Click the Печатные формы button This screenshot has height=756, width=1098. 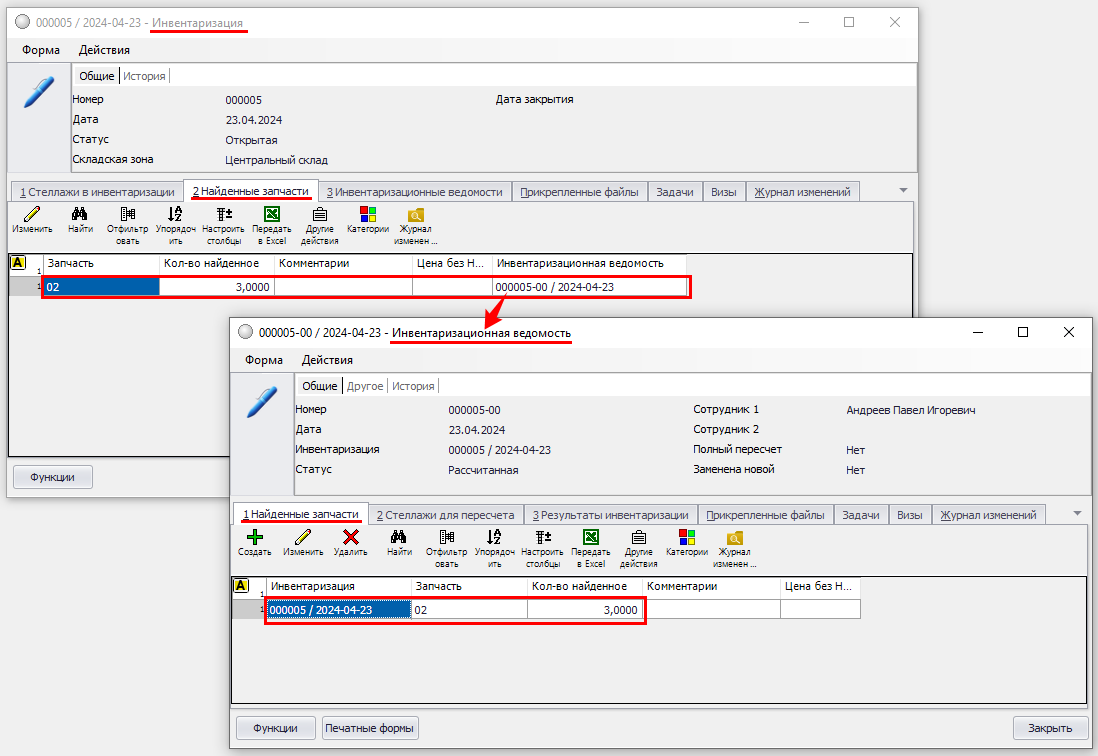click(370, 728)
